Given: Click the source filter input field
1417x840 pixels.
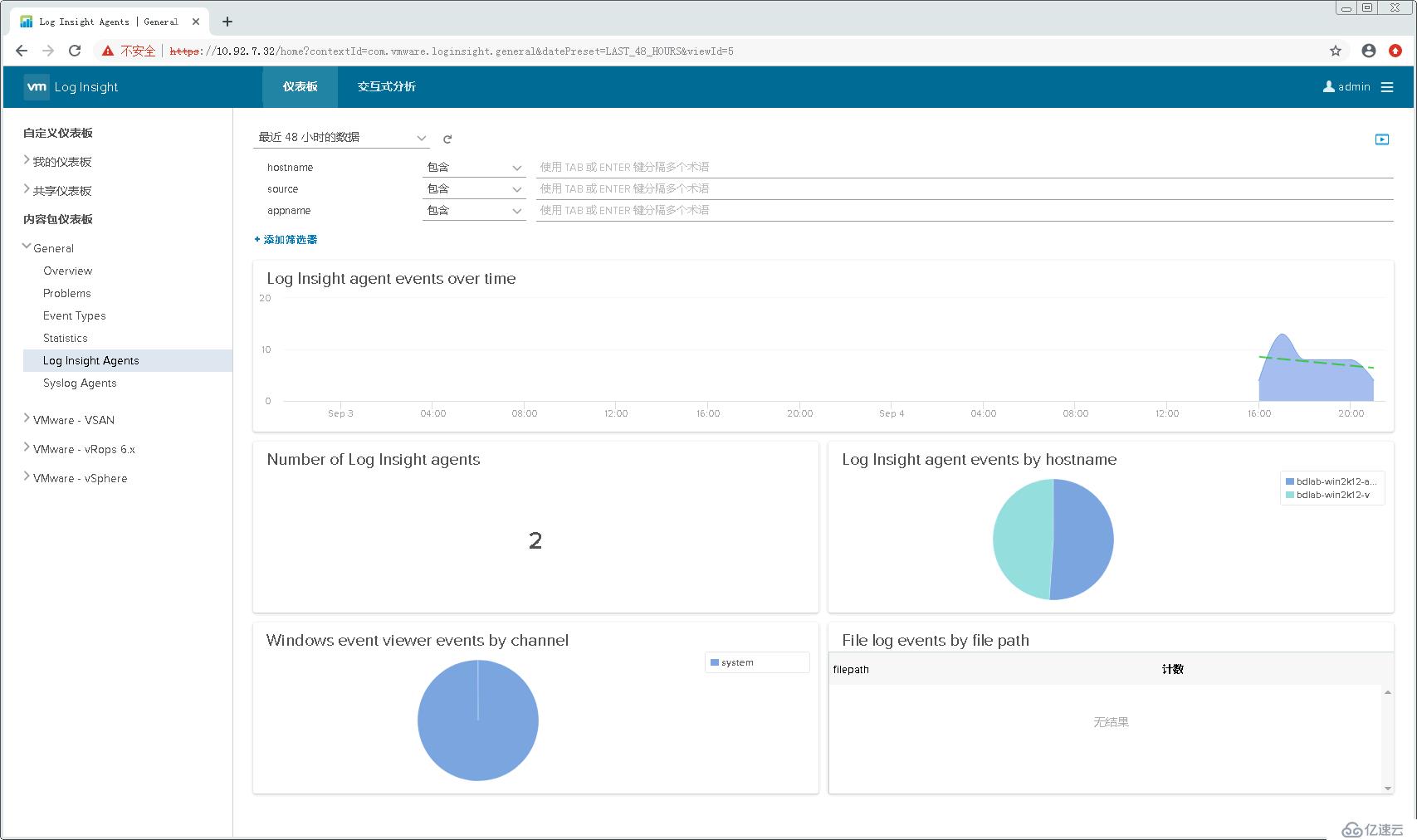Looking at the screenshot, I should click(x=965, y=188).
